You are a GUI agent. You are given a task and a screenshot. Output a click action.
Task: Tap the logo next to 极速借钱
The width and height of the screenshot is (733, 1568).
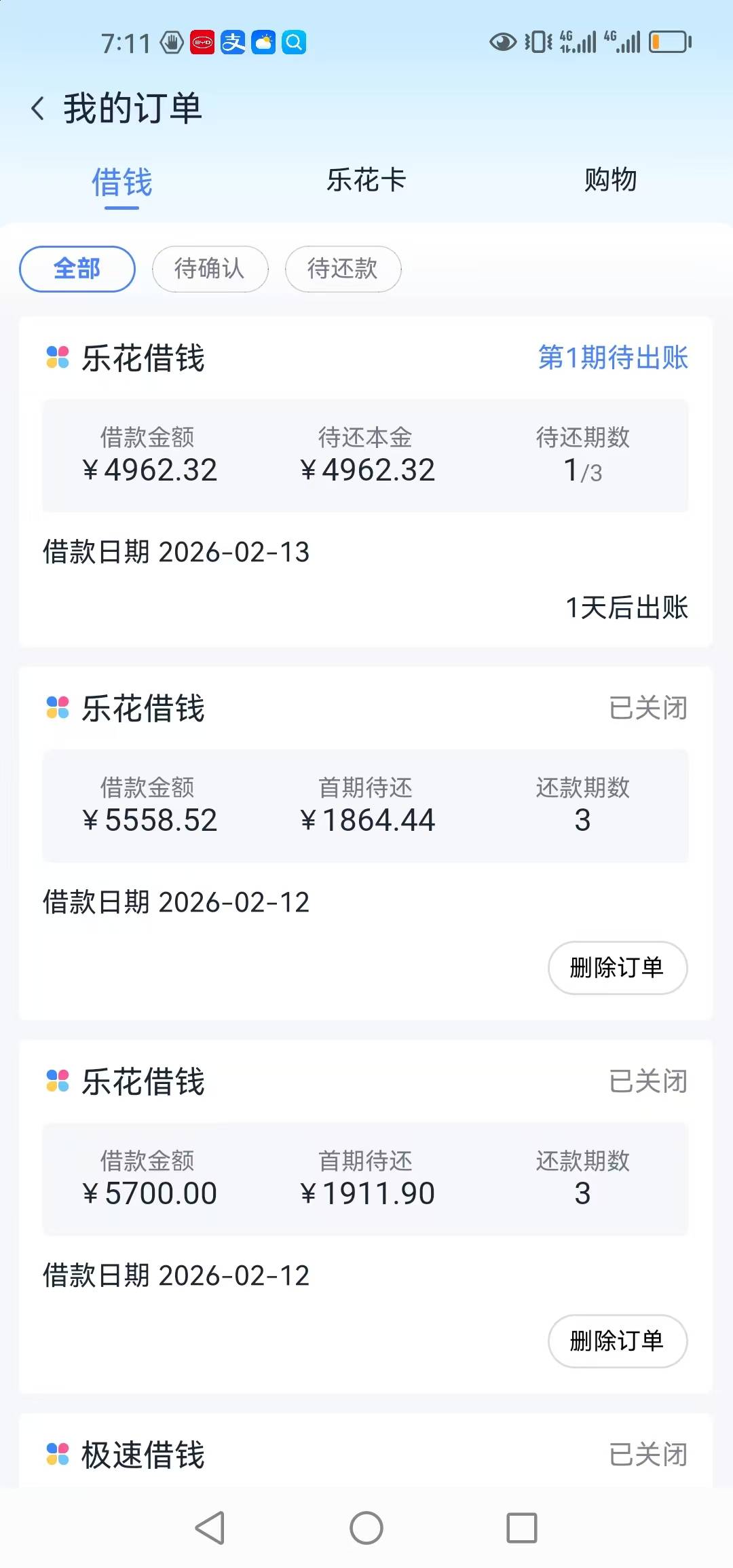(58, 1454)
